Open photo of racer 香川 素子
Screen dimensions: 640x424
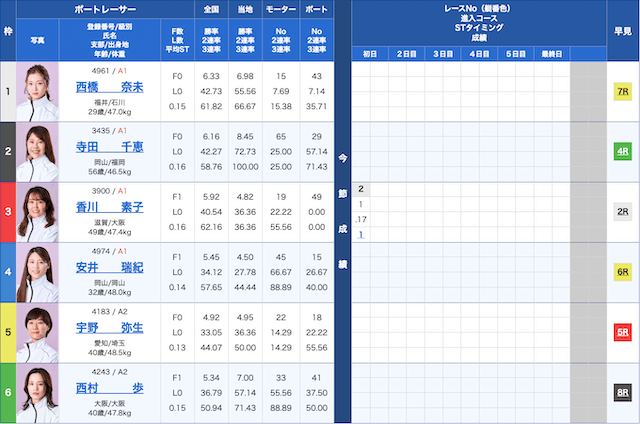coord(38,212)
